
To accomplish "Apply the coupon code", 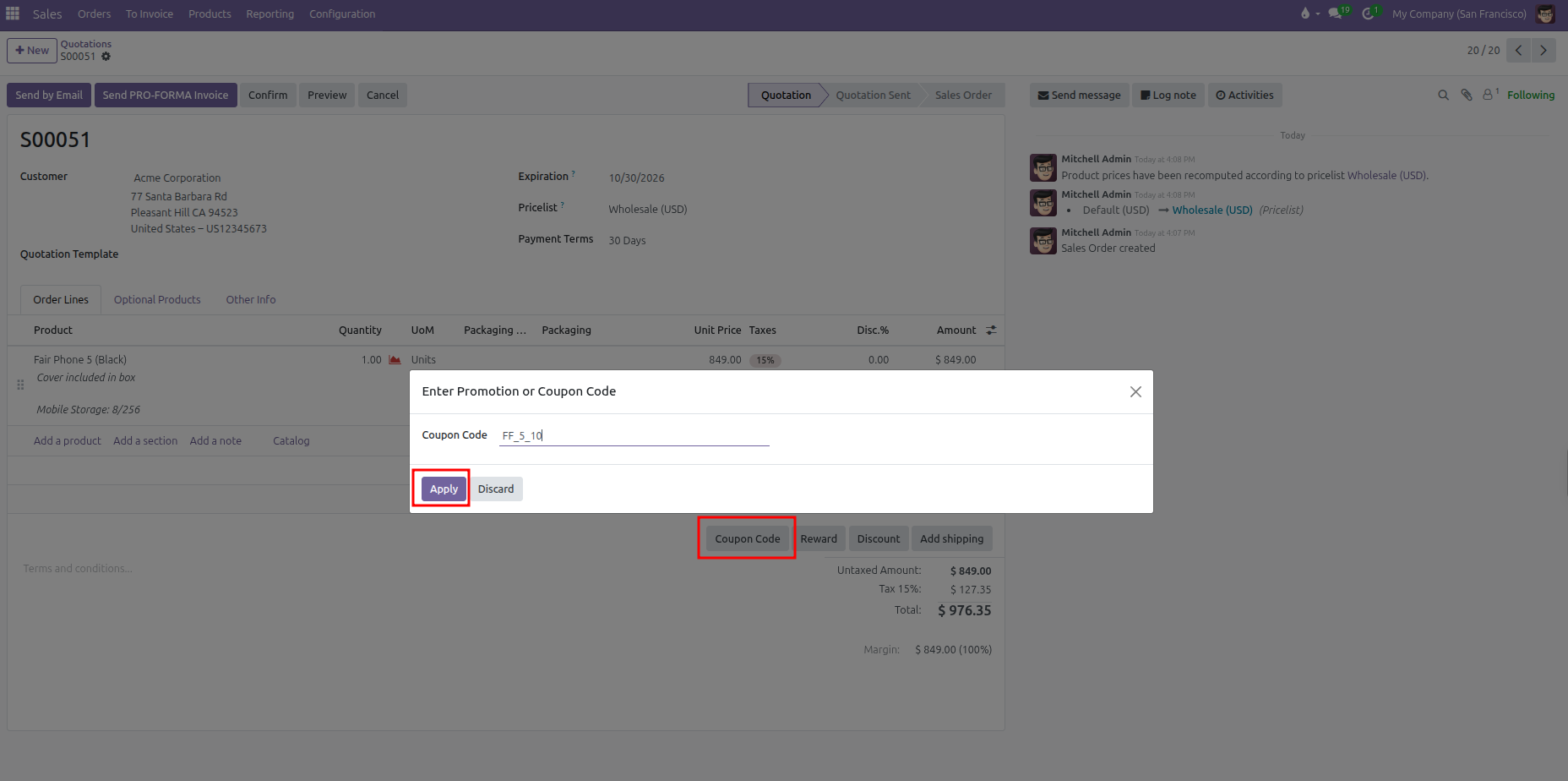I will click(444, 489).
